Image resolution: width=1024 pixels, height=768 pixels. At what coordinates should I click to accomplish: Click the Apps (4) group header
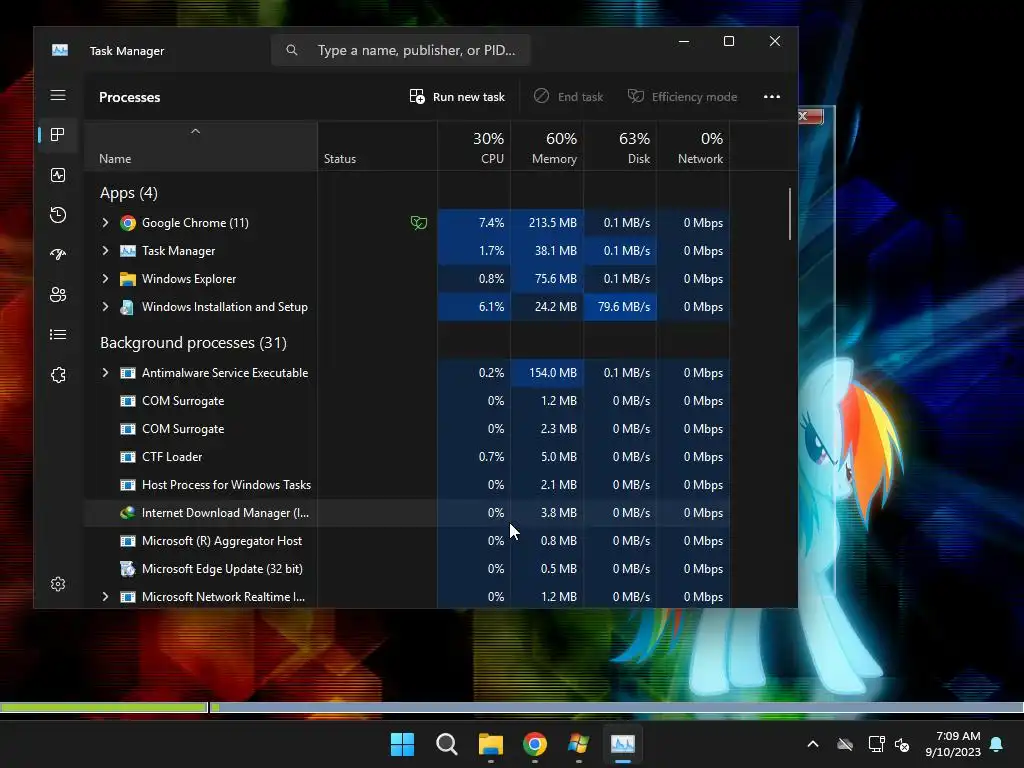[129, 193]
